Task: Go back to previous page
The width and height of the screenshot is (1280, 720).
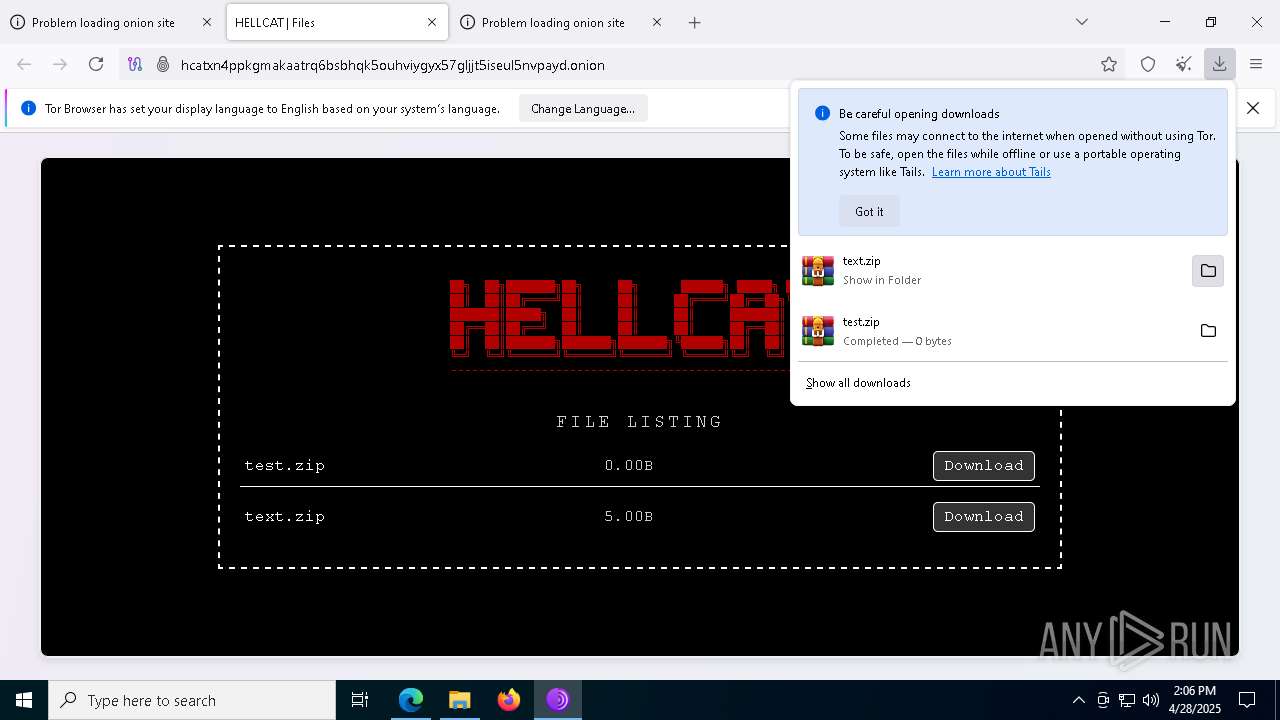Action: click(24, 64)
